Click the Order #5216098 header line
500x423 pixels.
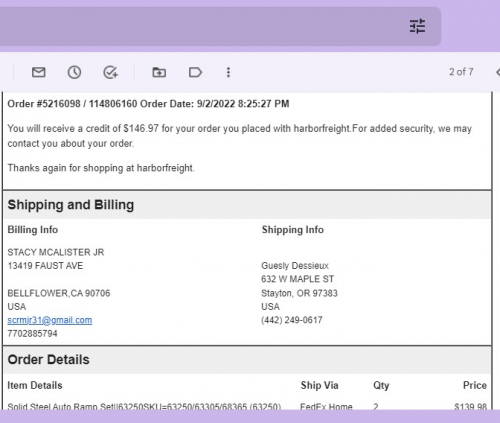pos(148,104)
